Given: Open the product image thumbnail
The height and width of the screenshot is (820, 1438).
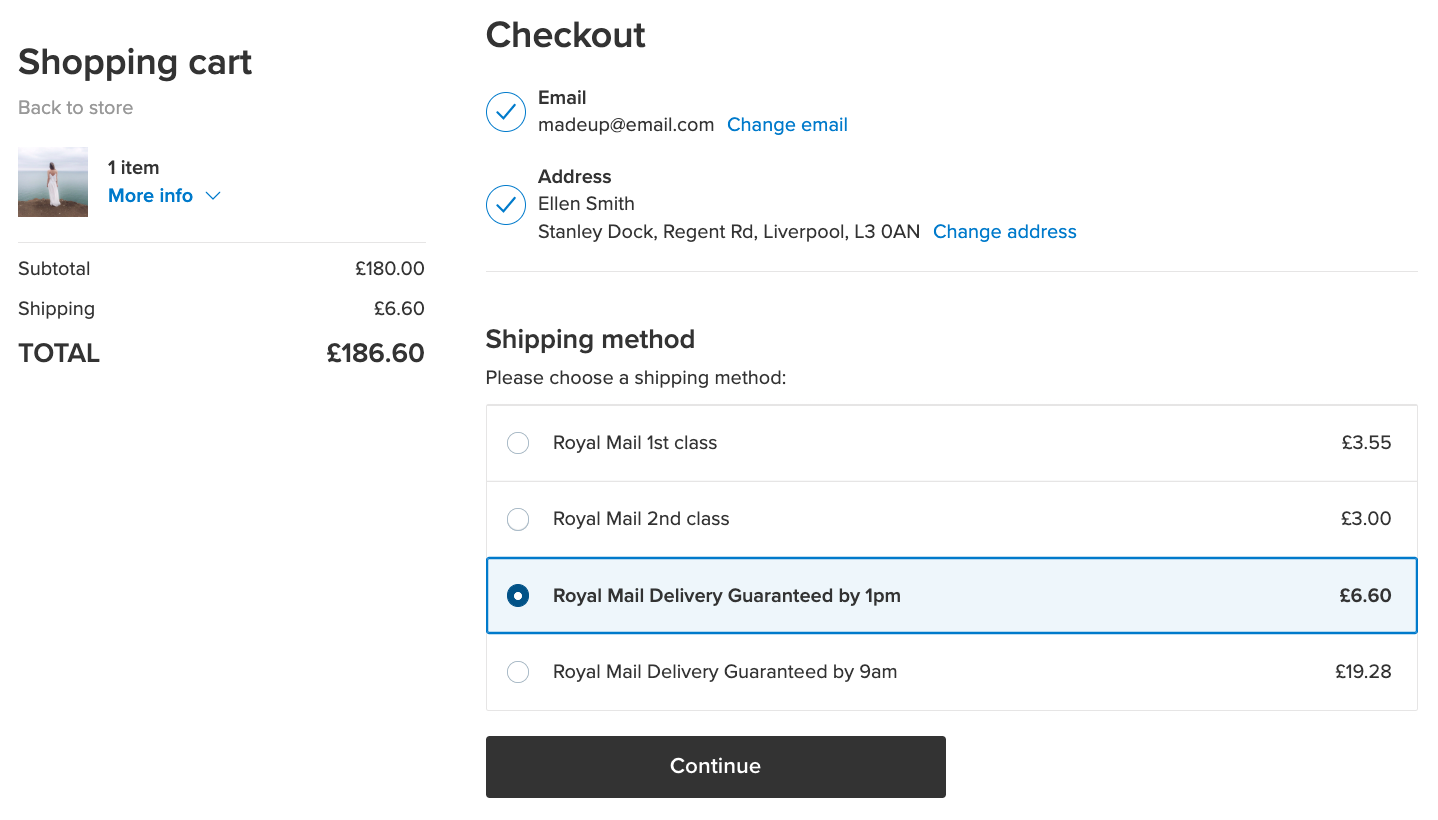Looking at the screenshot, I should (x=52, y=181).
